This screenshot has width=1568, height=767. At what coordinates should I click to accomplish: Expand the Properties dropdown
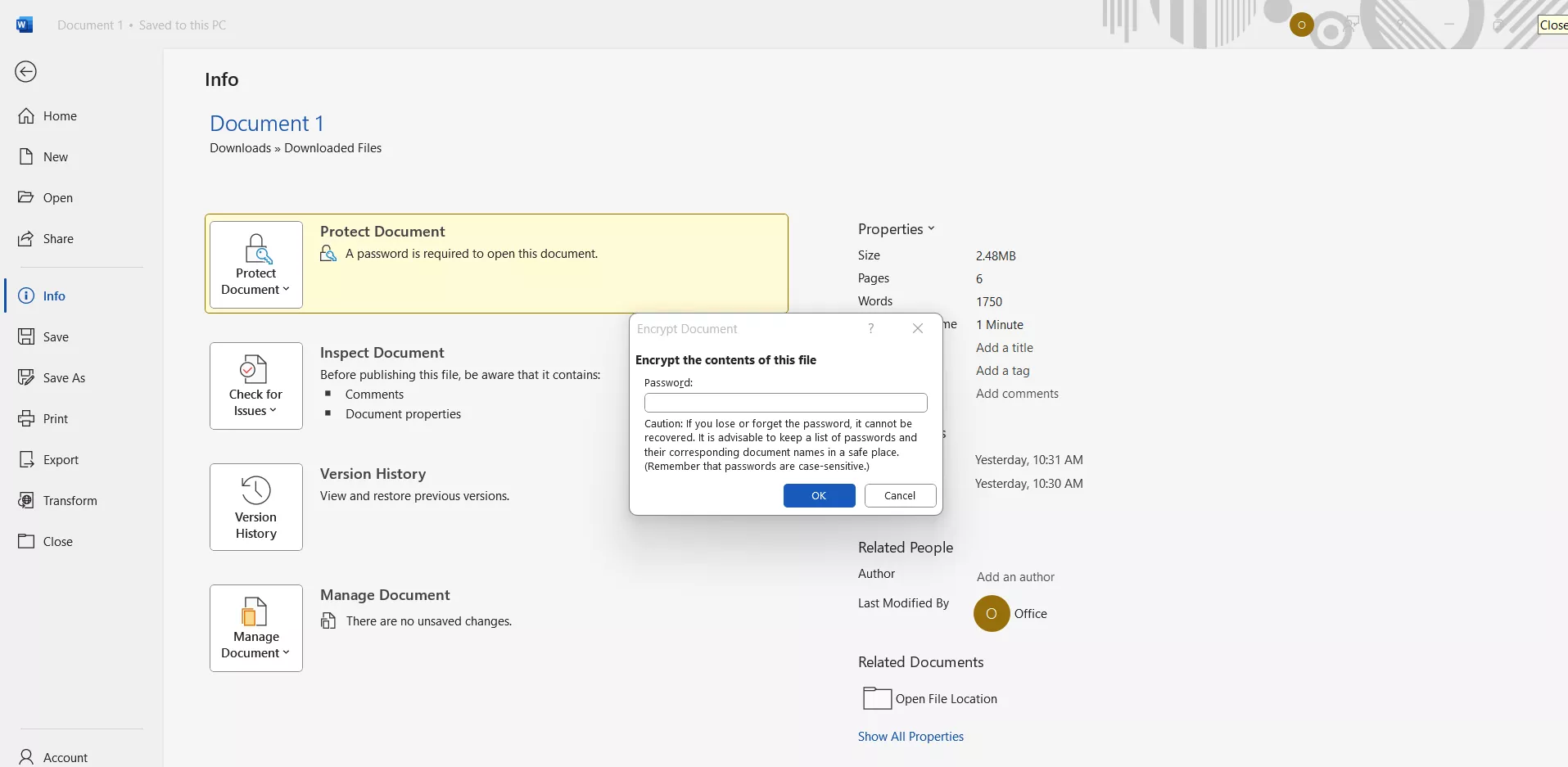coord(896,229)
